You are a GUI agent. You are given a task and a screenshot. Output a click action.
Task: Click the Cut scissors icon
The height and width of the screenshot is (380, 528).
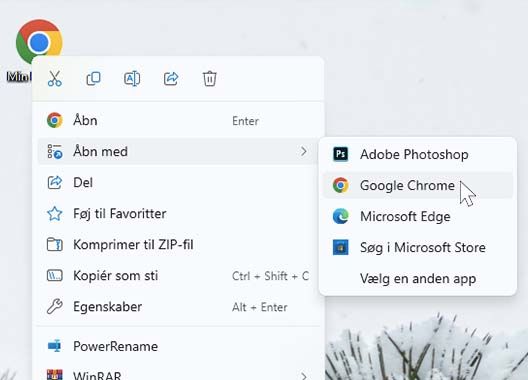point(55,78)
